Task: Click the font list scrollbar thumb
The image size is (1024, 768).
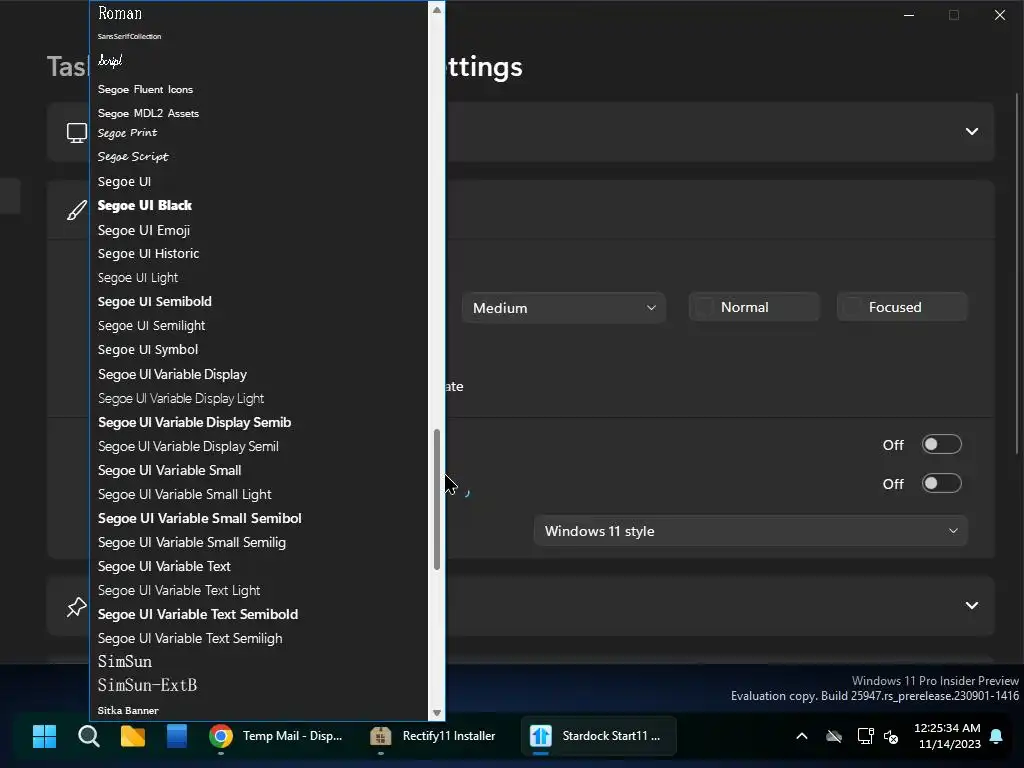Action: coord(437,500)
